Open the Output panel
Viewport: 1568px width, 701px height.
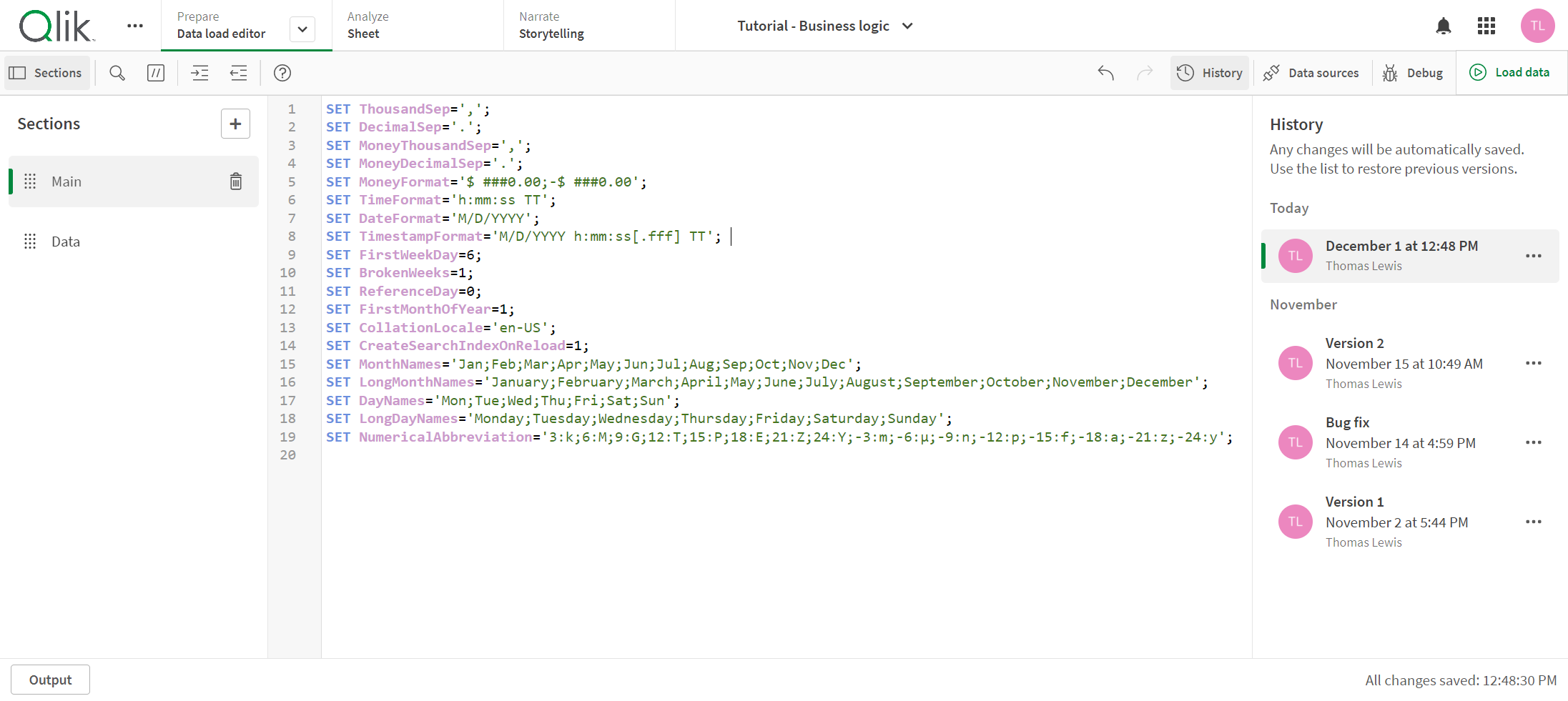click(x=50, y=680)
